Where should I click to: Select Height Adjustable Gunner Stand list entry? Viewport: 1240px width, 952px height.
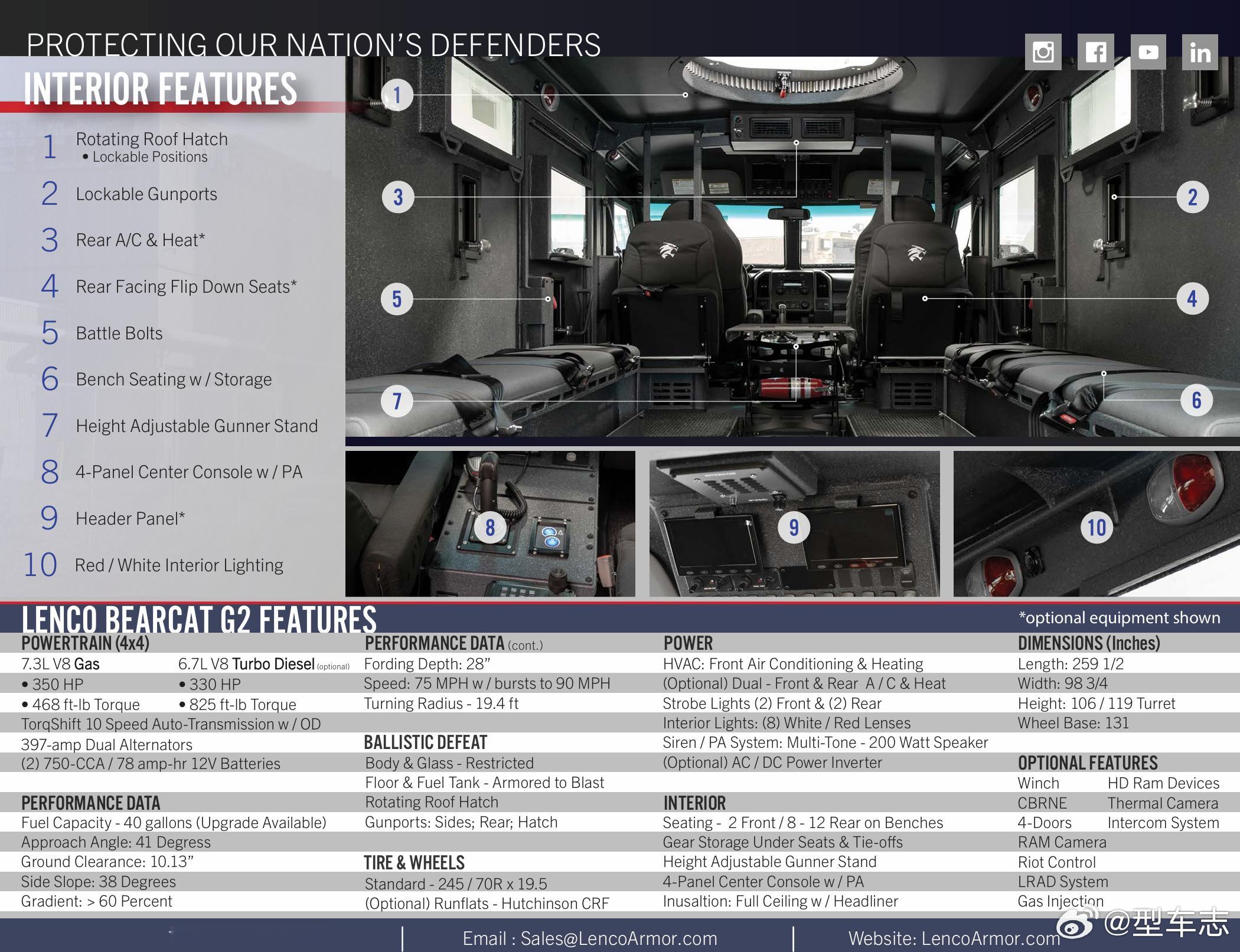point(197,426)
